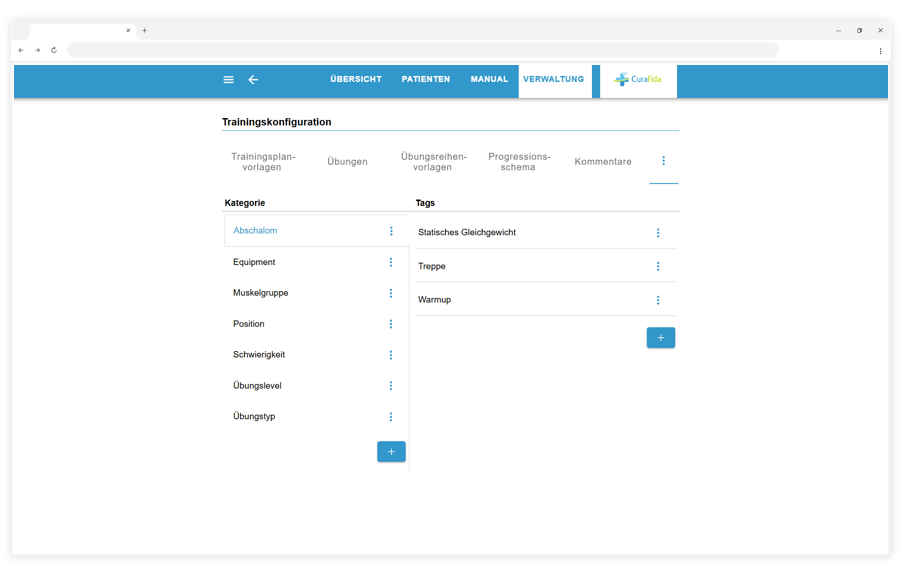912x567 pixels.
Task: Open options menu for Warmup tag
Action: (x=658, y=300)
